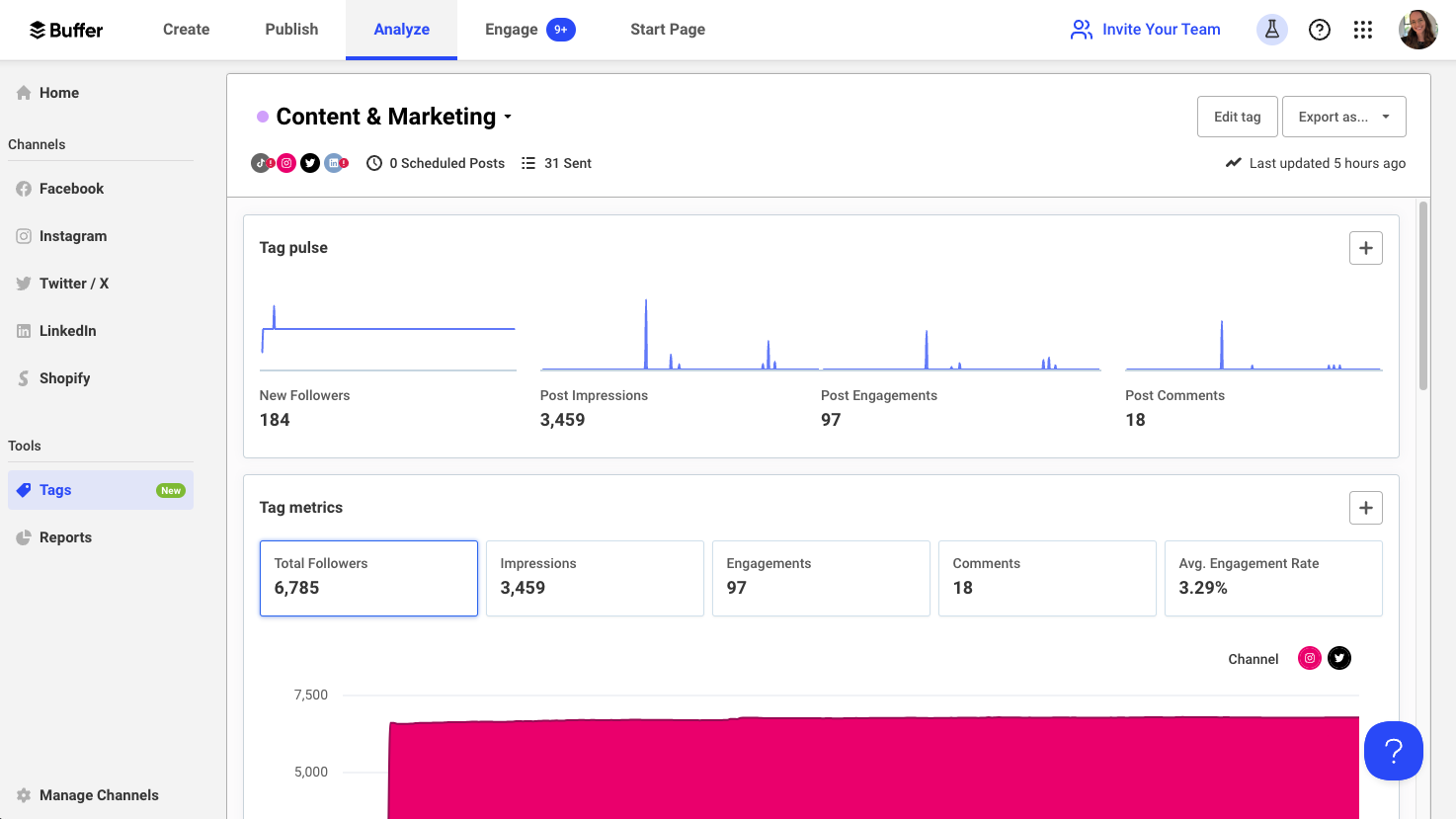Screen dimensions: 1456x819
Task: Open the blue help chat bubble
Action: click(x=1393, y=751)
